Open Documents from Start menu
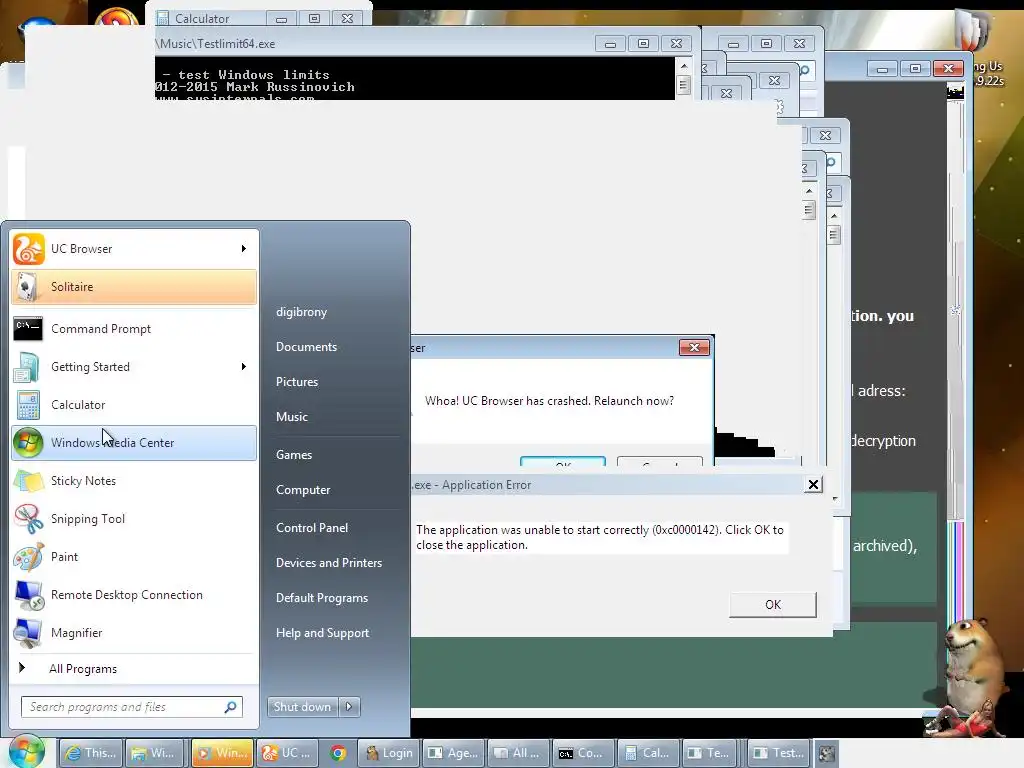This screenshot has height=768, width=1024. 306,347
